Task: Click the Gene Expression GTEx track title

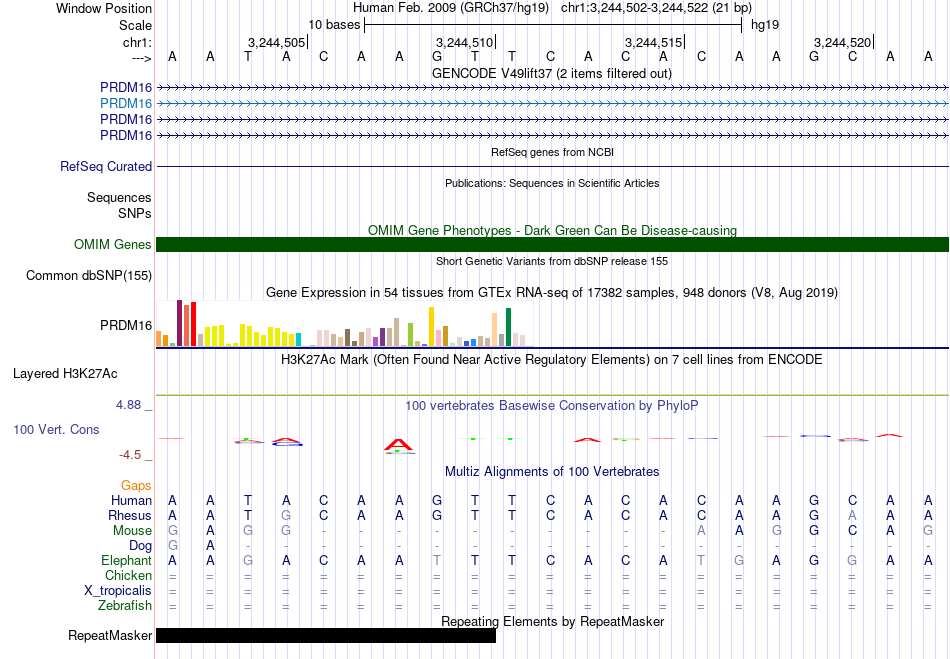Action: click(x=552, y=293)
